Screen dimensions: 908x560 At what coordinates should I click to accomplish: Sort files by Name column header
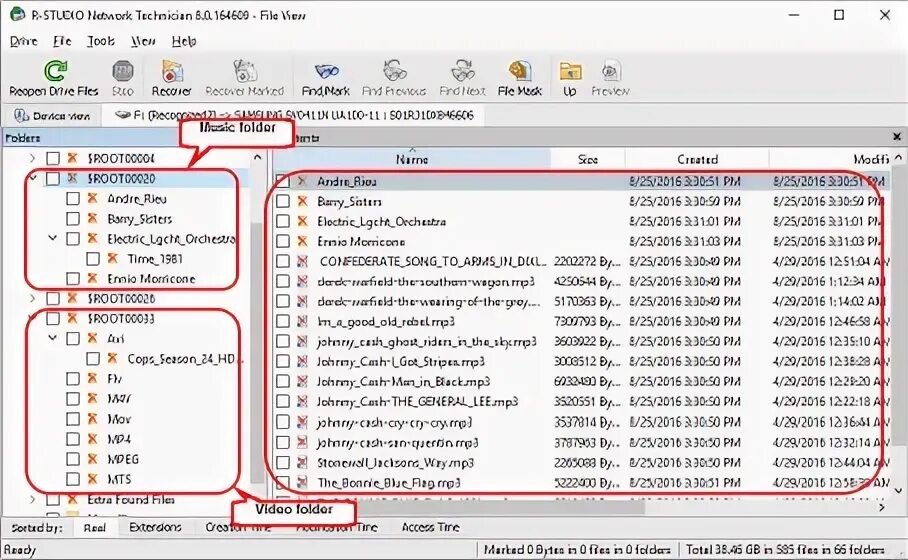412,159
